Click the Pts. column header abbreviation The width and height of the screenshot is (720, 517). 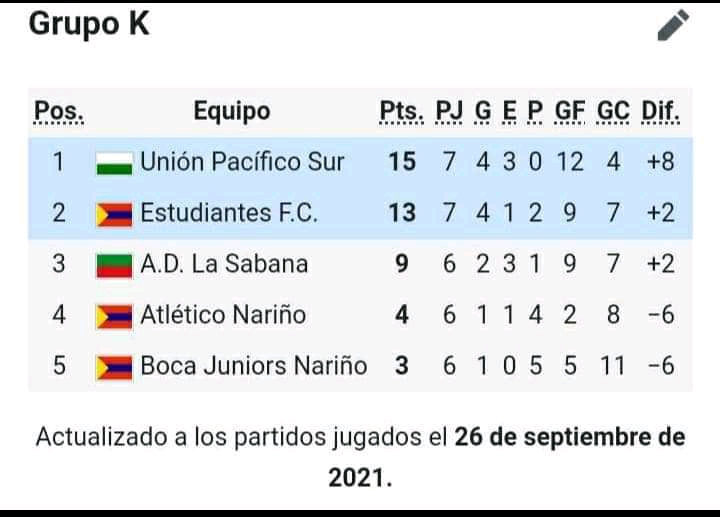402,112
